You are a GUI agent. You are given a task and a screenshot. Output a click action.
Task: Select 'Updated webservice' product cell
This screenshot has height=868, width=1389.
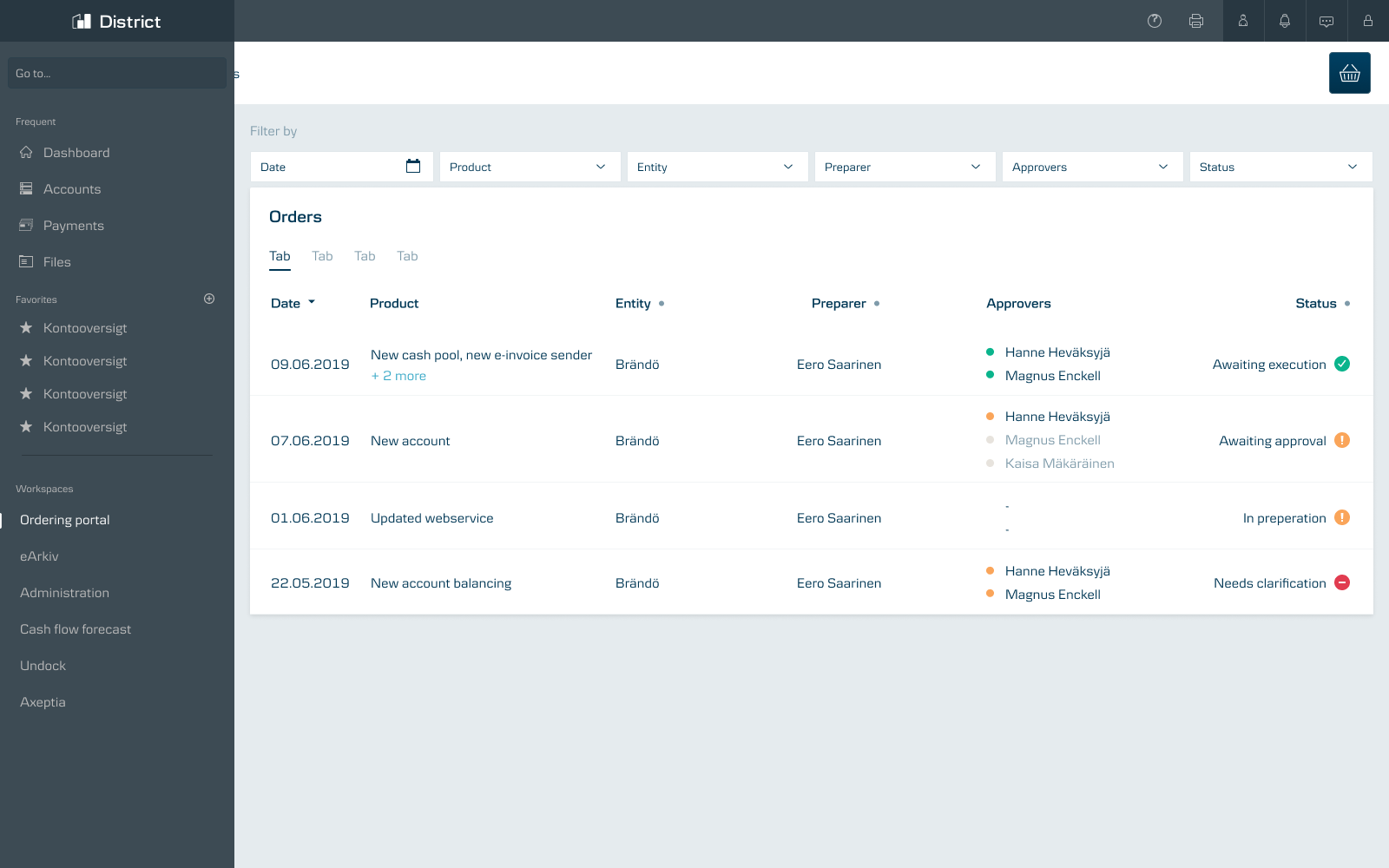[x=431, y=518]
